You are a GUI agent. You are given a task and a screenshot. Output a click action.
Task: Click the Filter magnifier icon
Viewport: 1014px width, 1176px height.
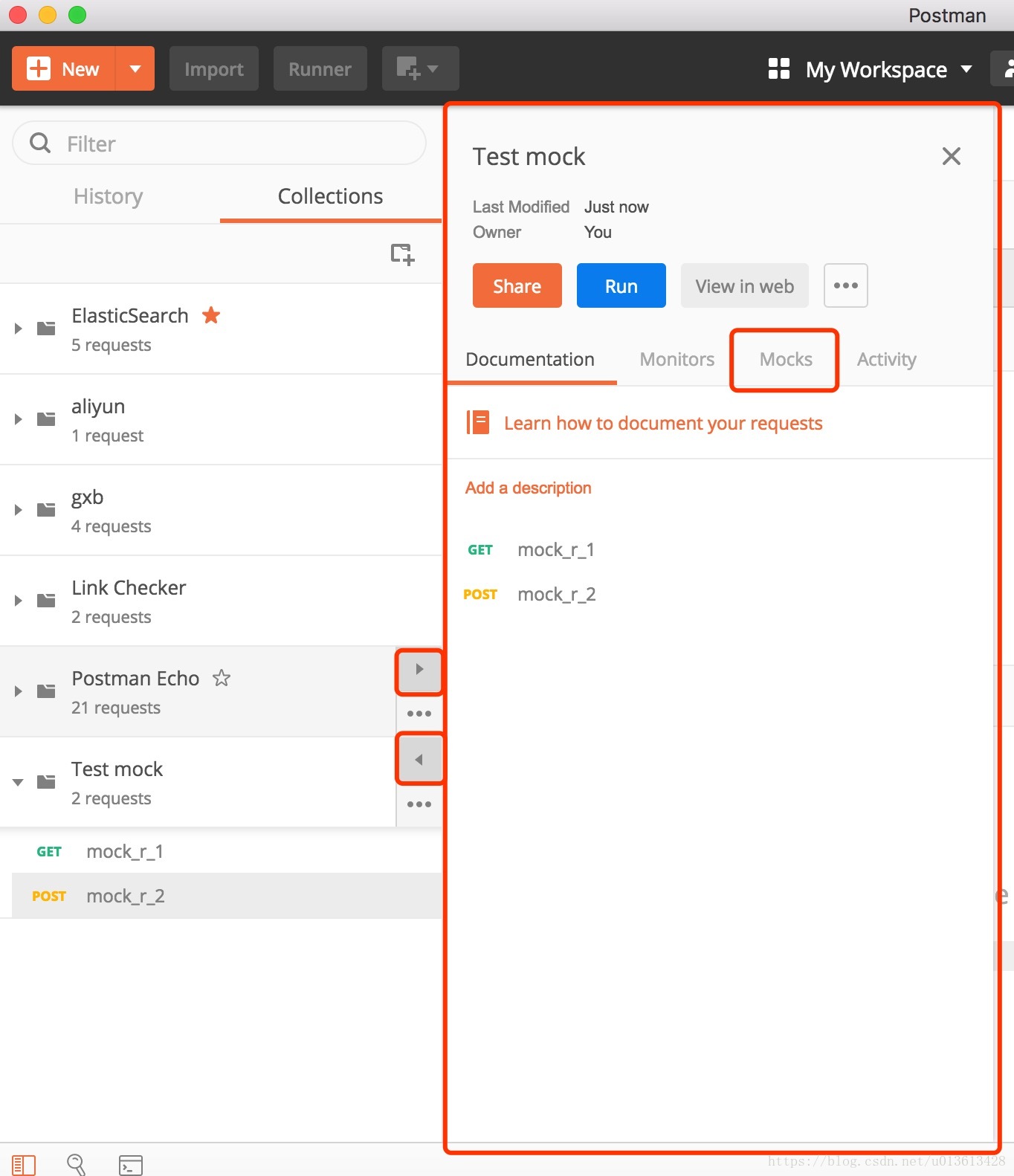tap(40, 143)
